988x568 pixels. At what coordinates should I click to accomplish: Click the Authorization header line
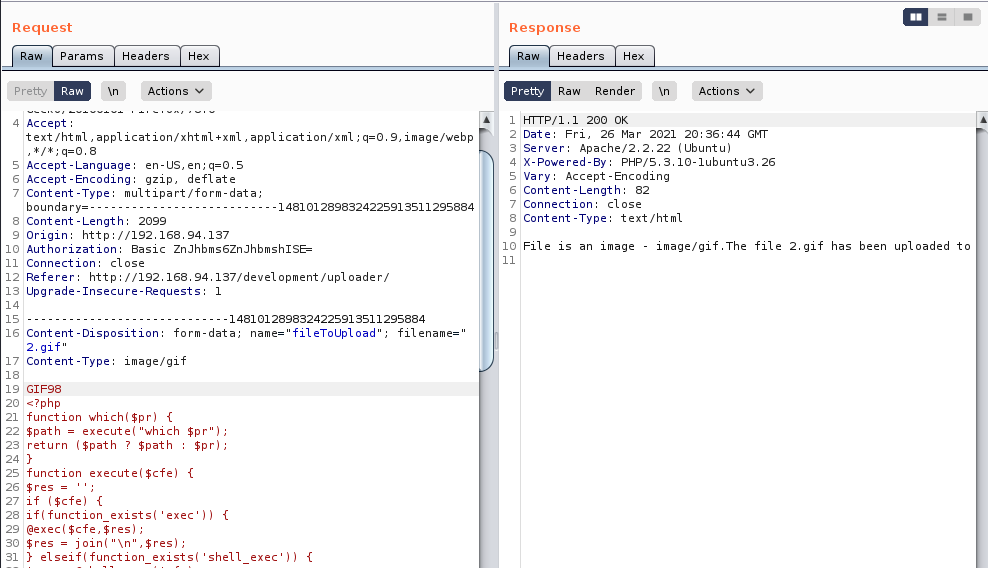point(169,249)
